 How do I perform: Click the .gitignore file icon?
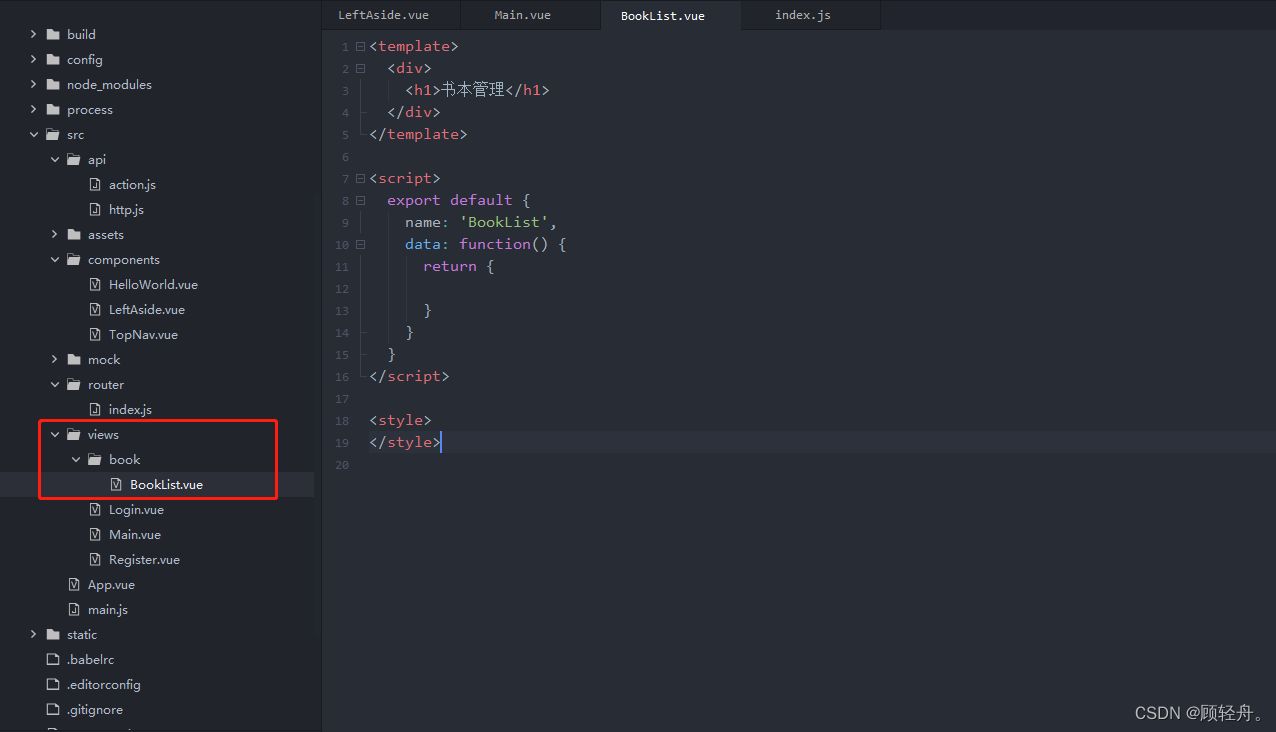pyautogui.click(x=53, y=710)
